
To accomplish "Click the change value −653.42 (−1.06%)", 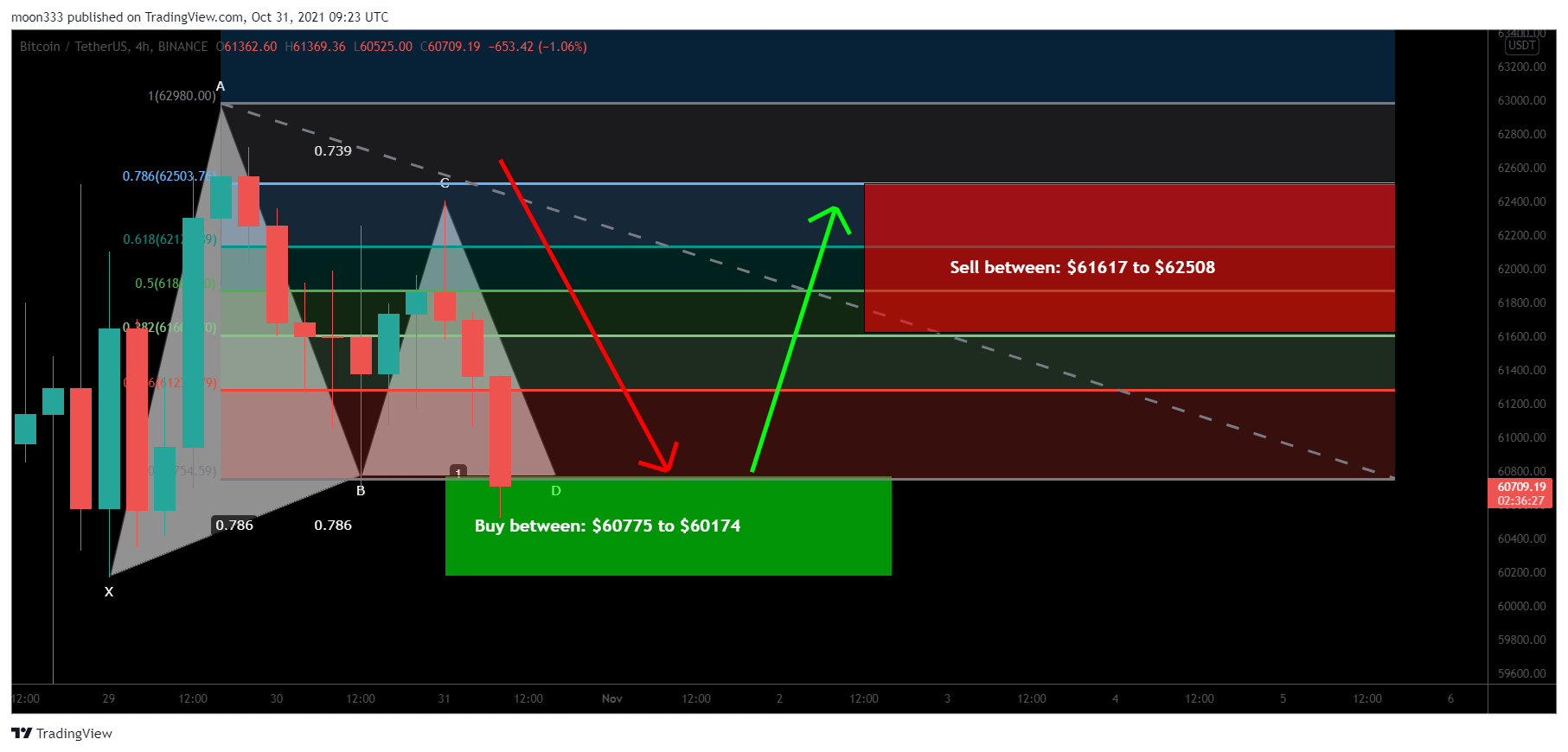I will [538, 47].
